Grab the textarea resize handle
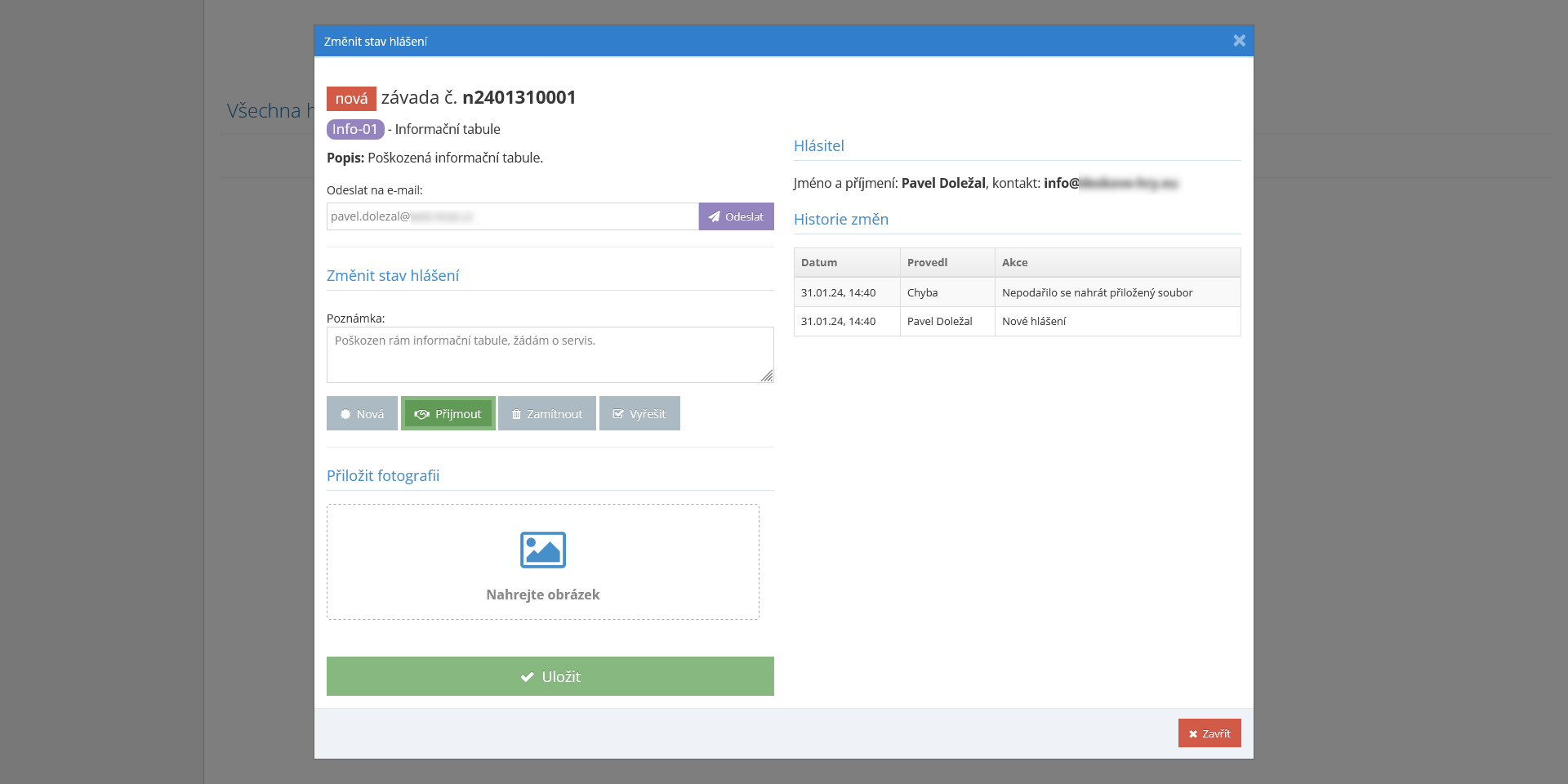 767,376
